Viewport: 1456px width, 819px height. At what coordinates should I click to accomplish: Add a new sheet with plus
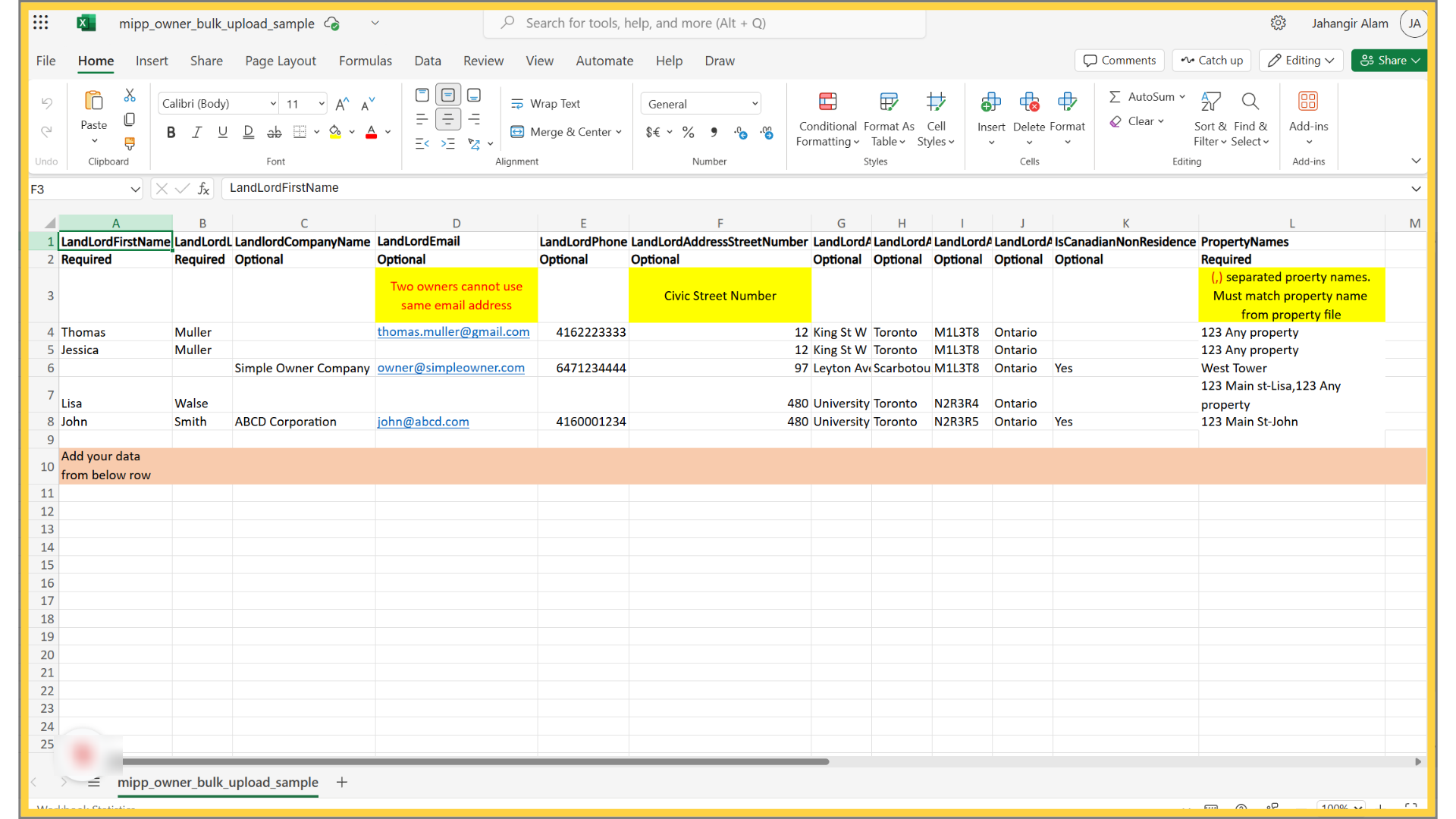342,782
